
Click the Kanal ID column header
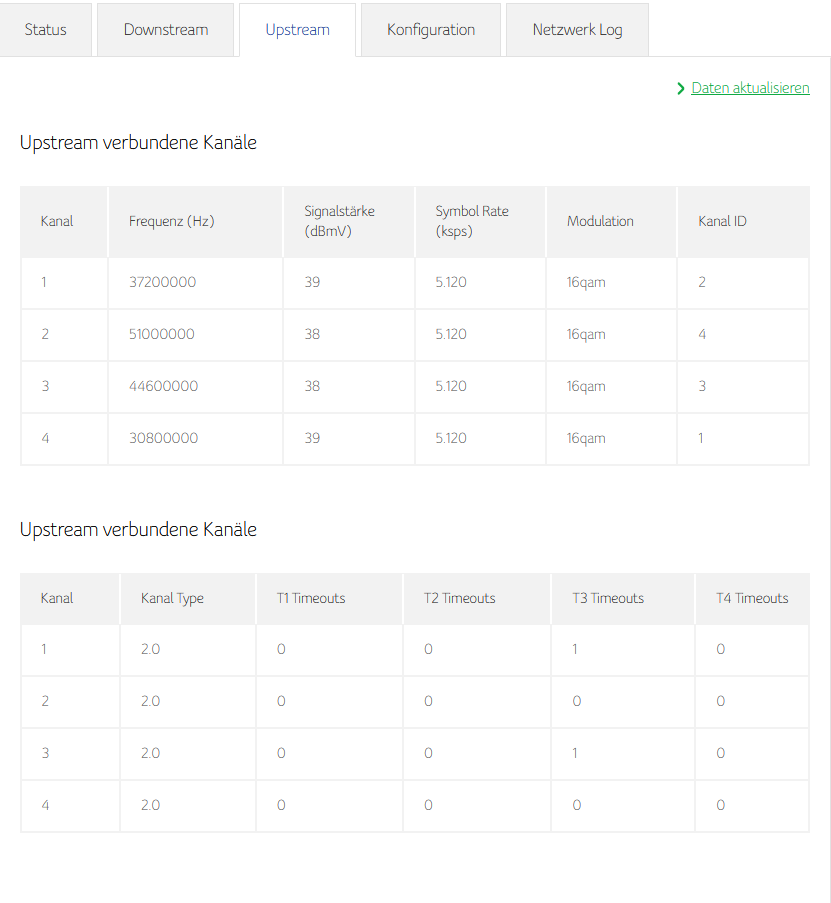tap(722, 221)
